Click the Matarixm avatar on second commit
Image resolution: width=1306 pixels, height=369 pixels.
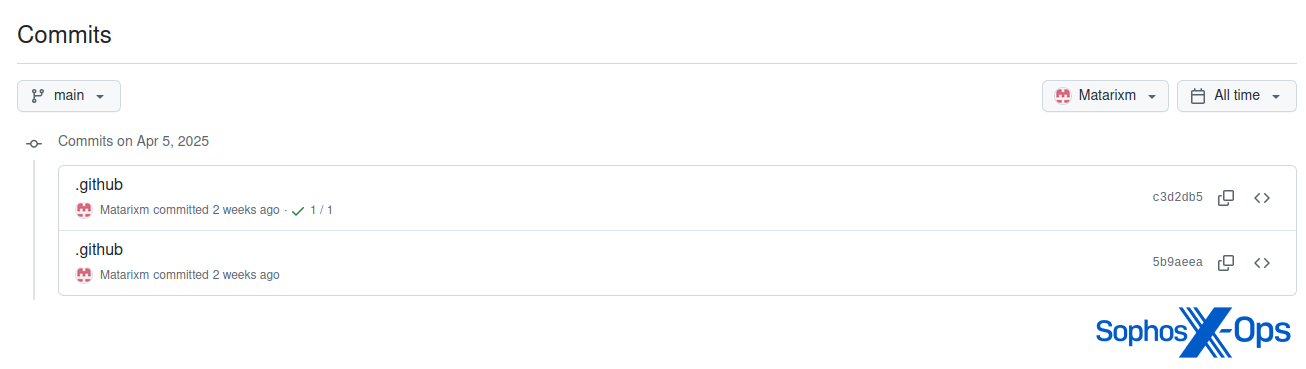click(x=84, y=274)
